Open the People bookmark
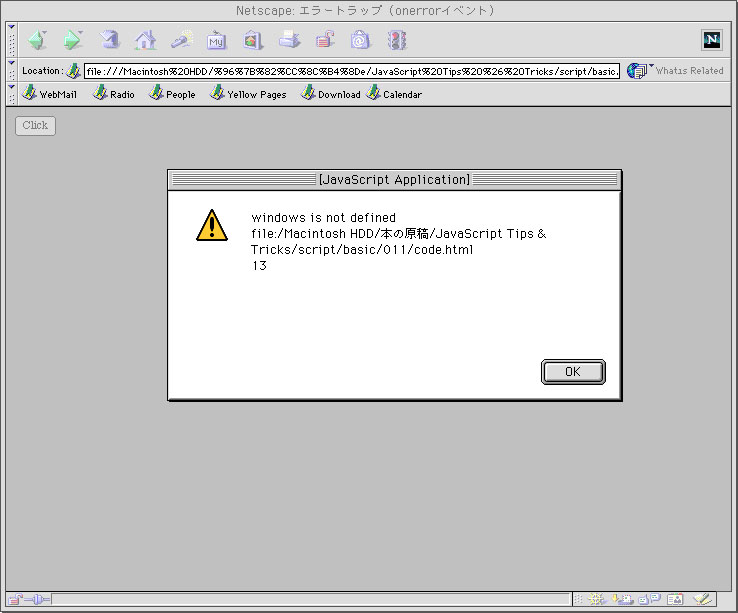This screenshot has height=613, width=738. click(x=172, y=93)
